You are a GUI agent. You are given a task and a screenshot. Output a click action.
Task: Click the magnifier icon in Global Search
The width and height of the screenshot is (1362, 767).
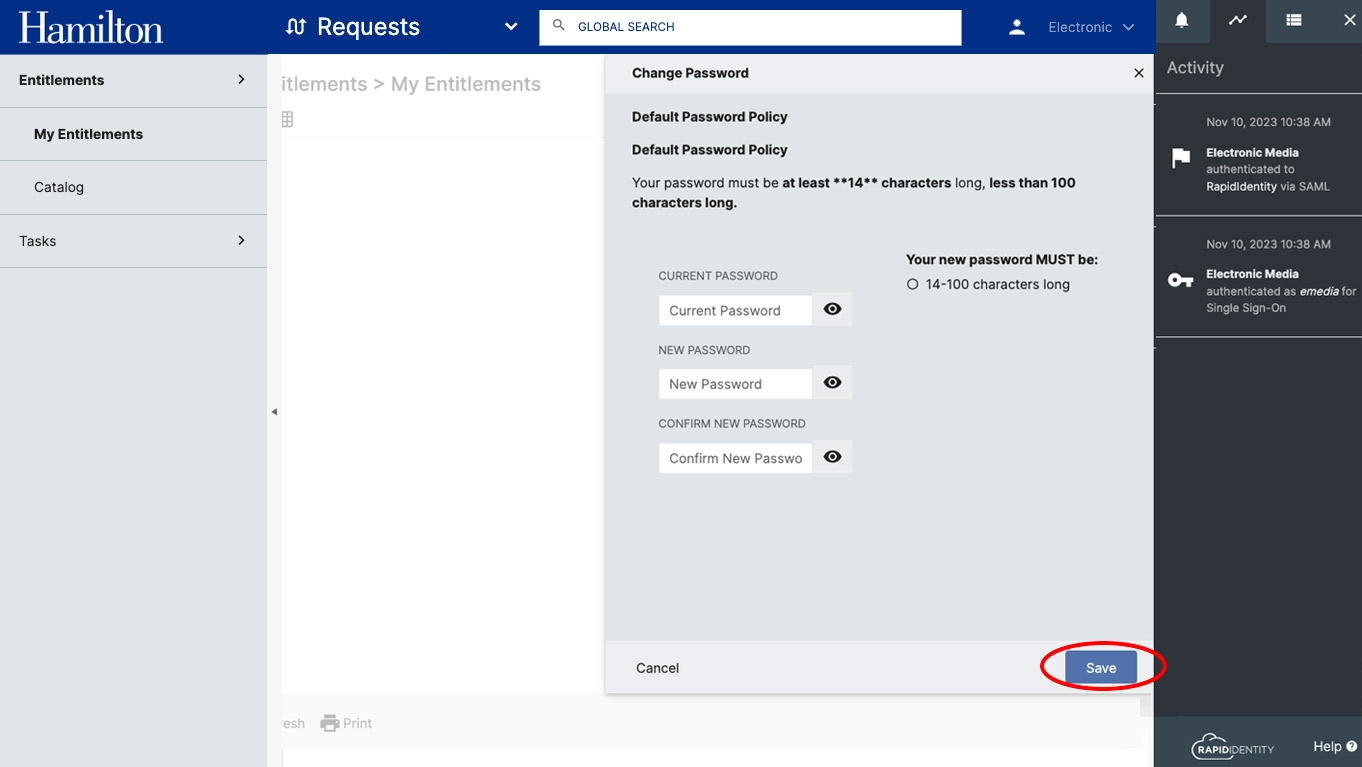point(559,26)
